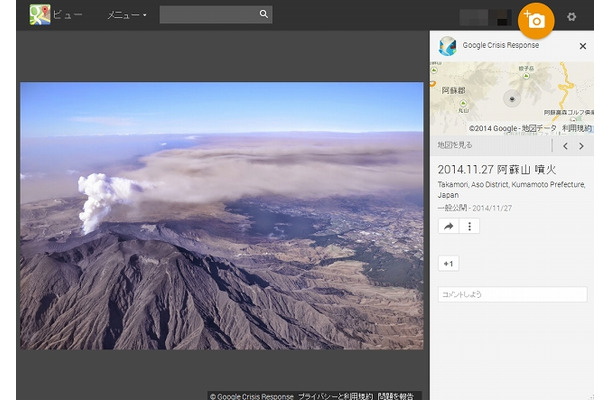Click the Google Crisis Response author name
Screen dimensions: 610x400
[x=500, y=46]
